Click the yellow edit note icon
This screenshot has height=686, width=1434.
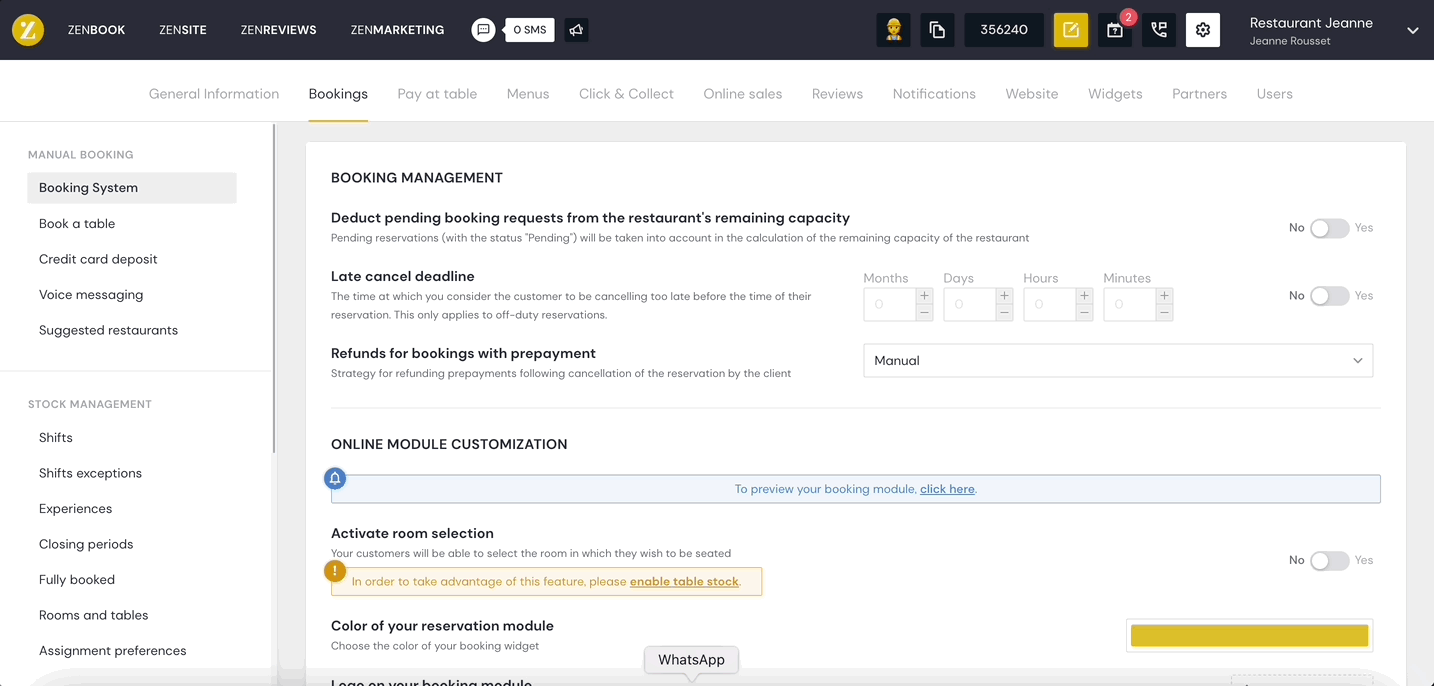[x=1071, y=30]
